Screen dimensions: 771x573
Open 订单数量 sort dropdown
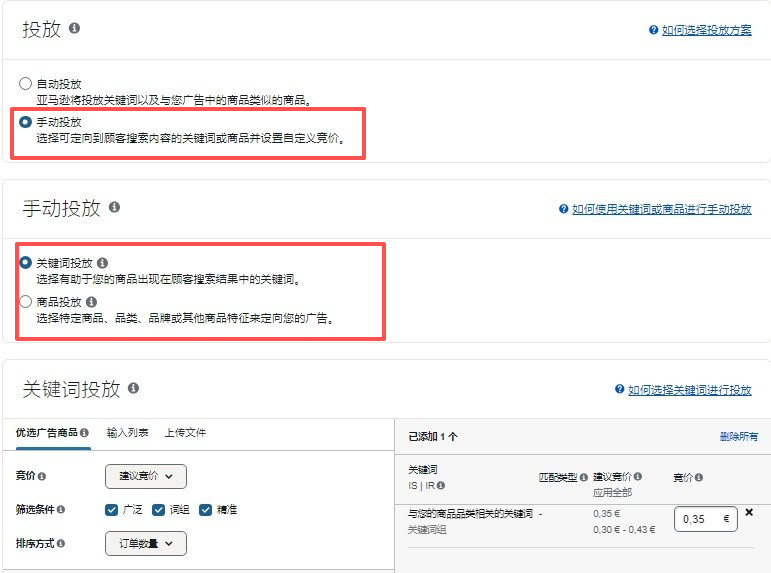pyautogui.click(x=146, y=543)
